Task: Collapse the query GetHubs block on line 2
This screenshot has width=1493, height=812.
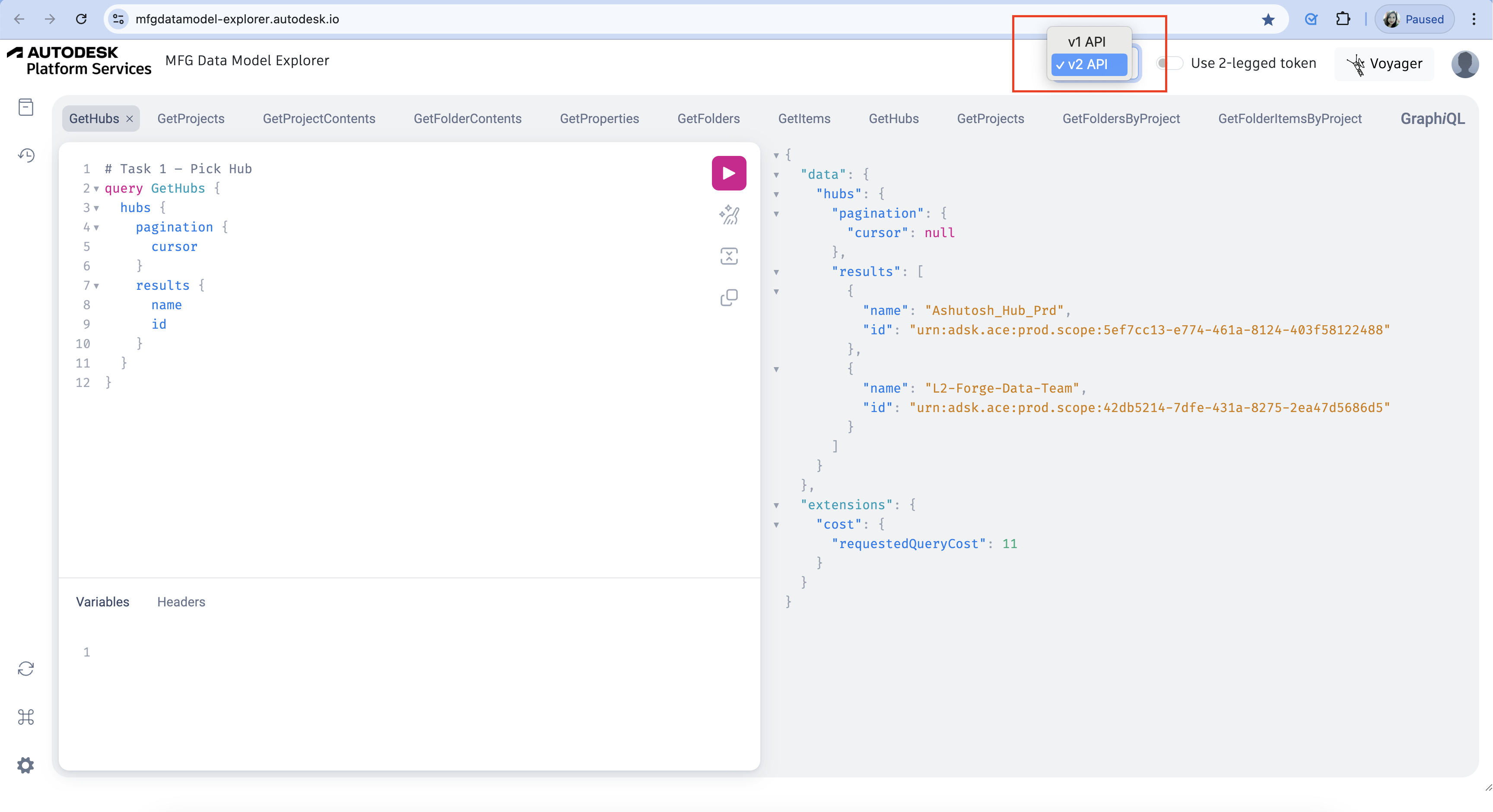Action: click(96, 188)
